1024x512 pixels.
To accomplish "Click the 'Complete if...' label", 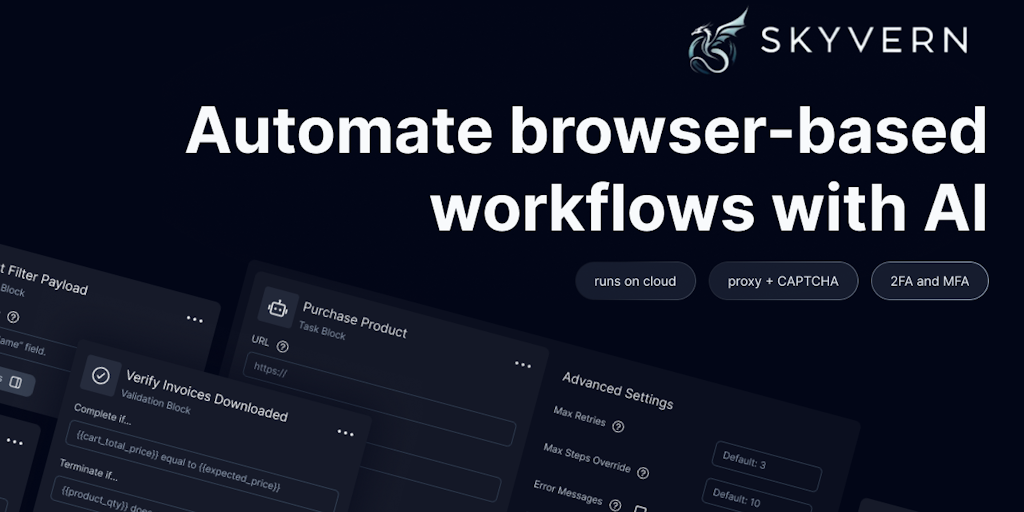I will pyautogui.click(x=103, y=414).
